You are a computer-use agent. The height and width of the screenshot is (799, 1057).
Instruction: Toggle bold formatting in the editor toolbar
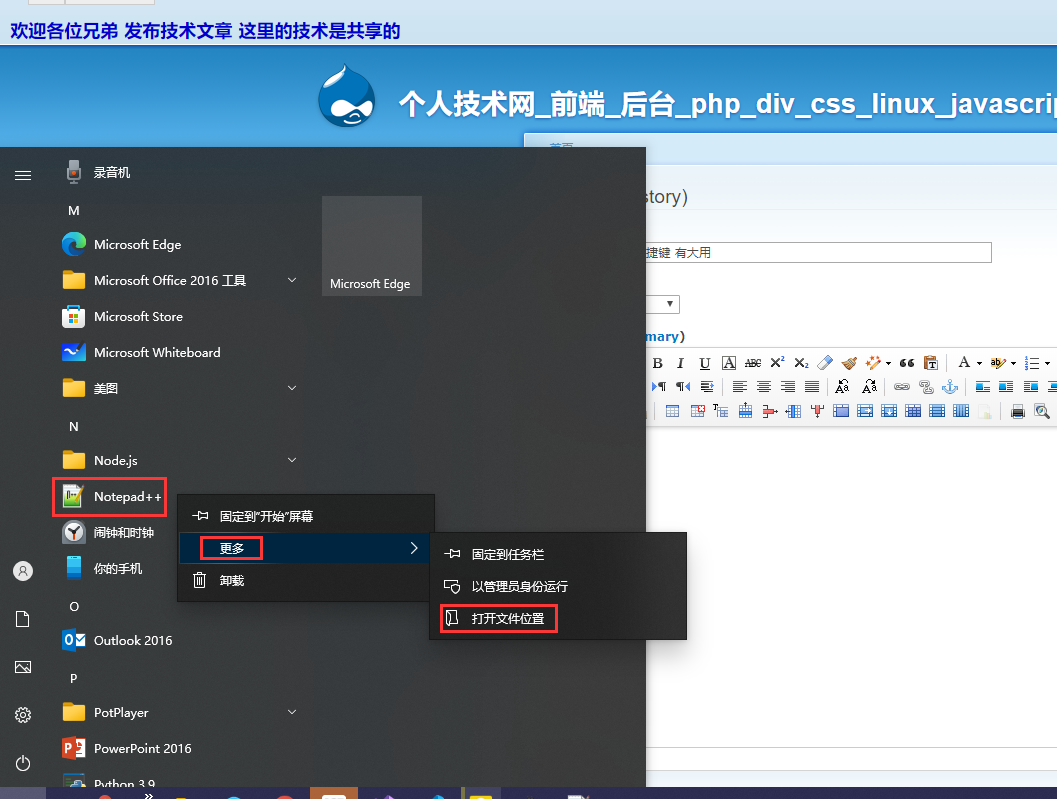click(658, 363)
